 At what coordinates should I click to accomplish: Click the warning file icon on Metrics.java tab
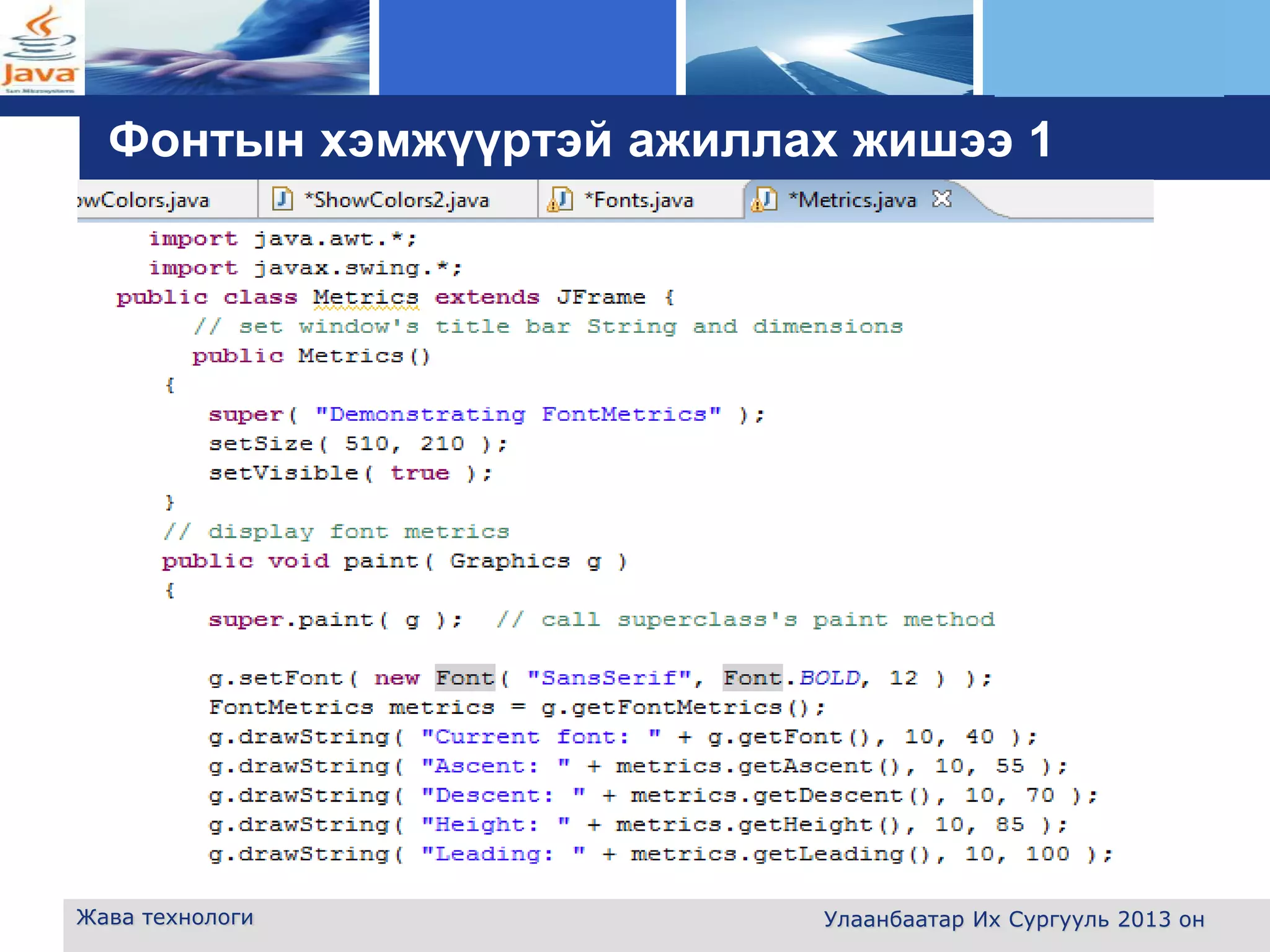click(x=764, y=200)
